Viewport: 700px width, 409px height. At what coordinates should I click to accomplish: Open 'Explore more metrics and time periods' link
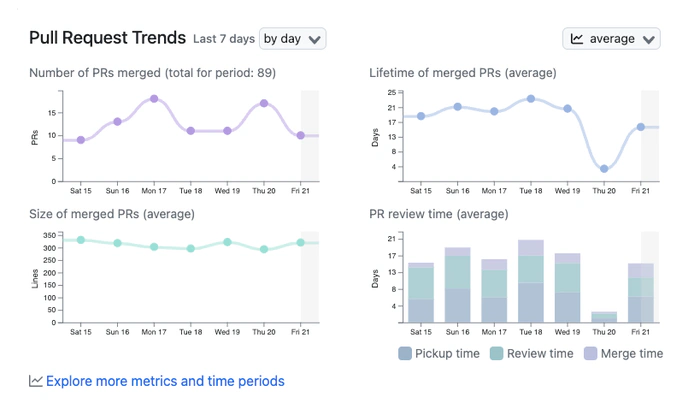tap(165, 381)
